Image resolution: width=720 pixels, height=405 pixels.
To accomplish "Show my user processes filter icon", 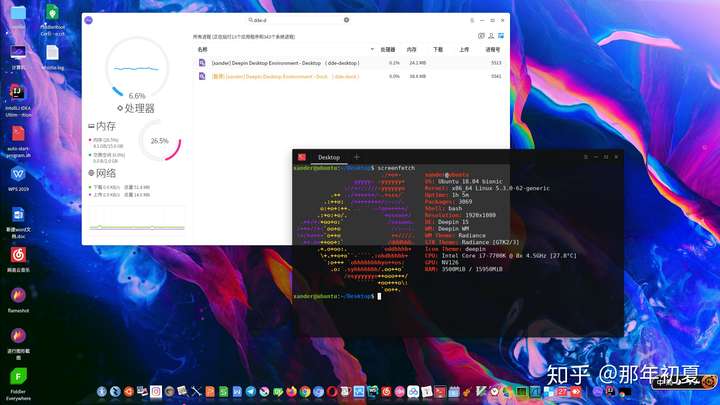I will [x=491, y=36].
